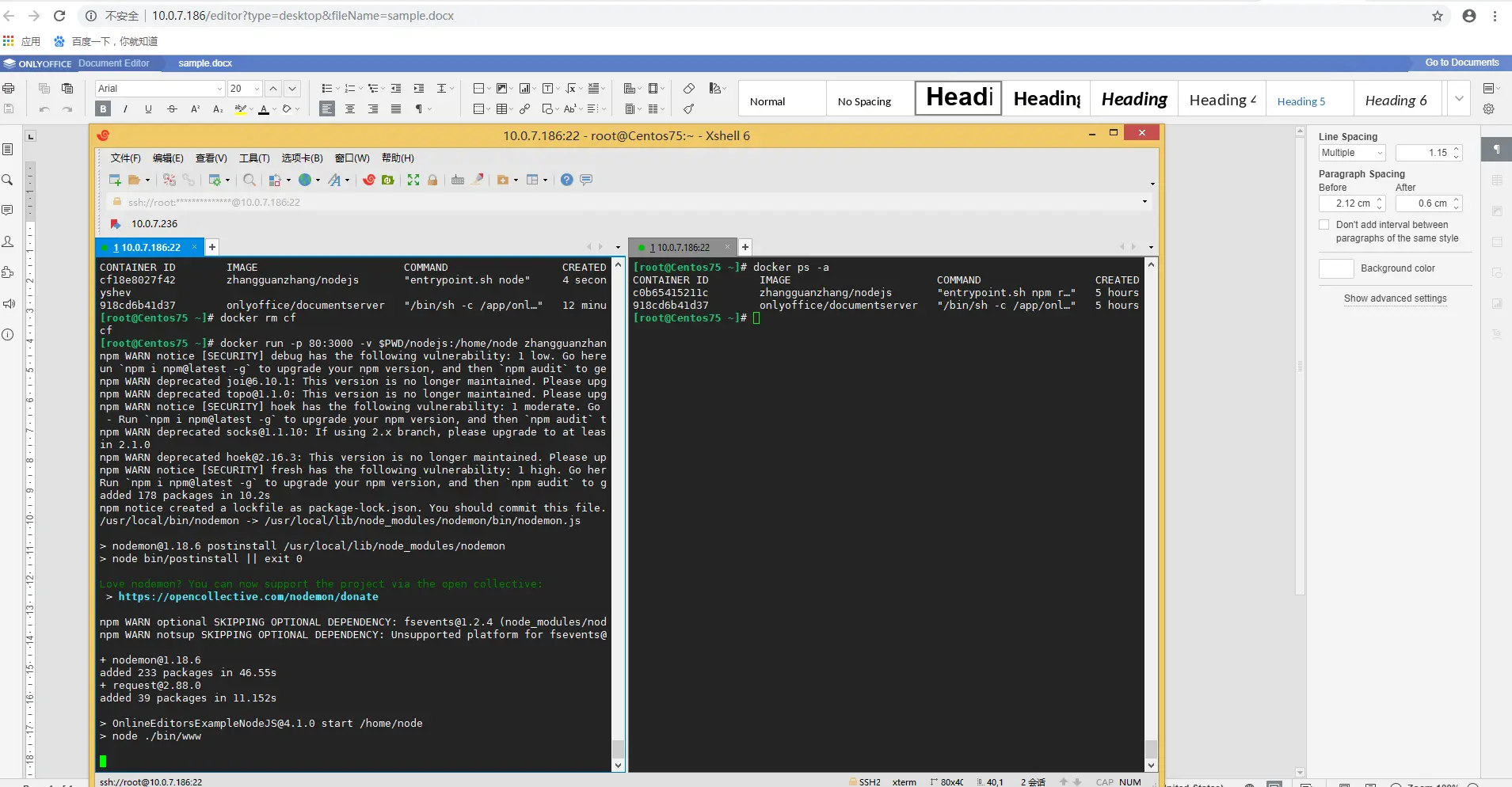Click the paragraph Background color swatch
The width and height of the screenshot is (1512, 787).
coord(1336,268)
